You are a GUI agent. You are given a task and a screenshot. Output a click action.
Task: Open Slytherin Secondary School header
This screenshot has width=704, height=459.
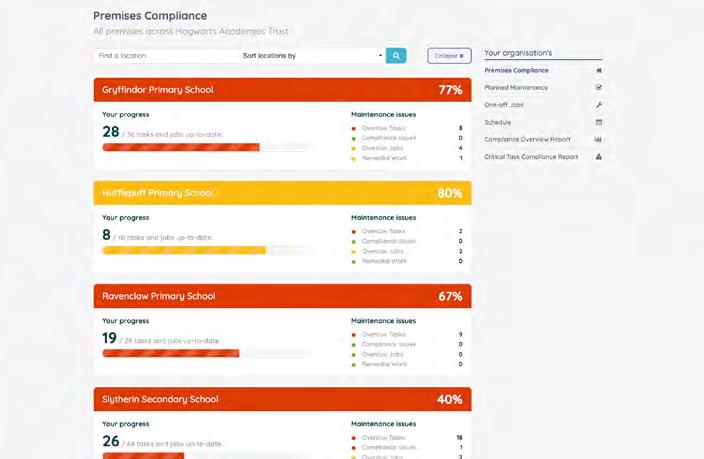click(x=282, y=399)
